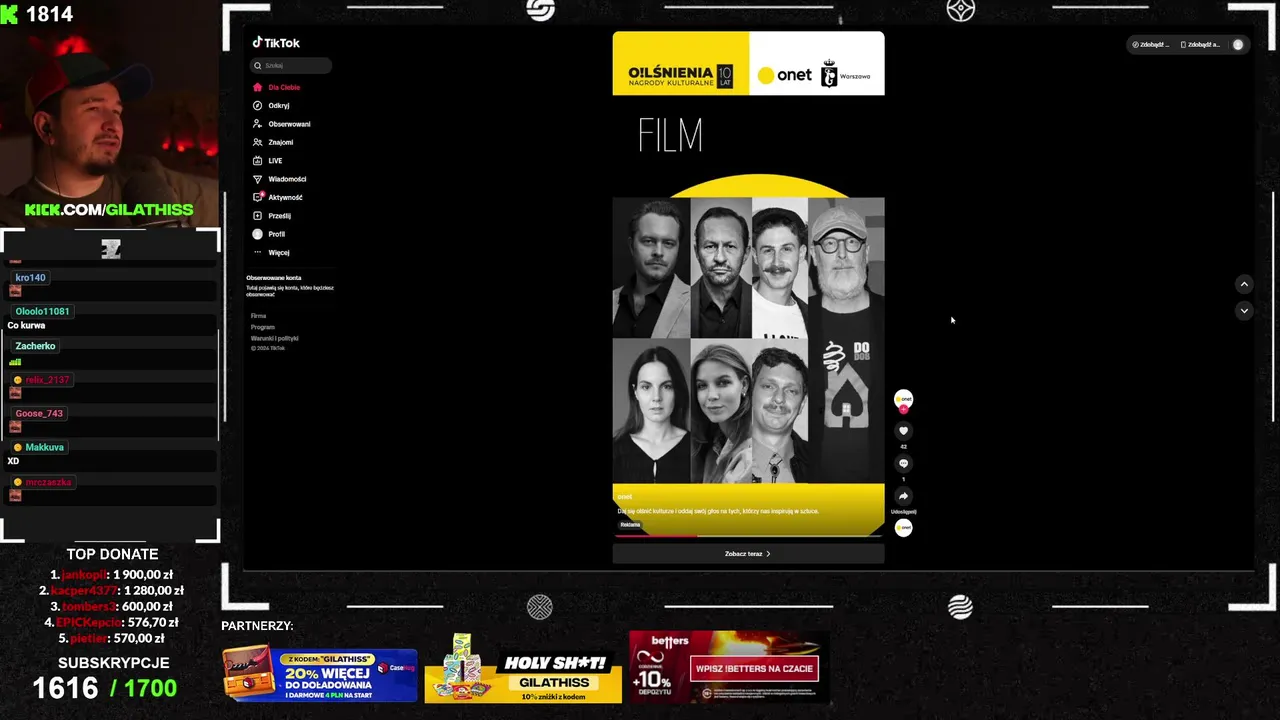Click the video progress bar

coord(748,536)
